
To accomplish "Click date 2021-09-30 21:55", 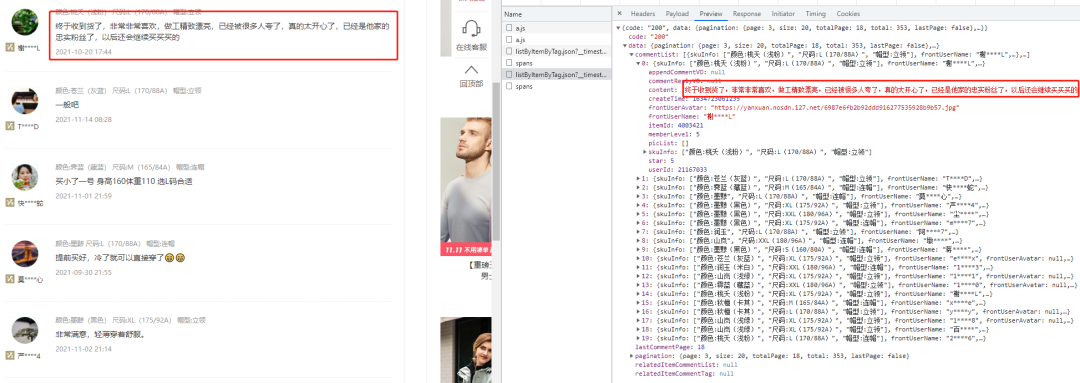I will [83, 272].
